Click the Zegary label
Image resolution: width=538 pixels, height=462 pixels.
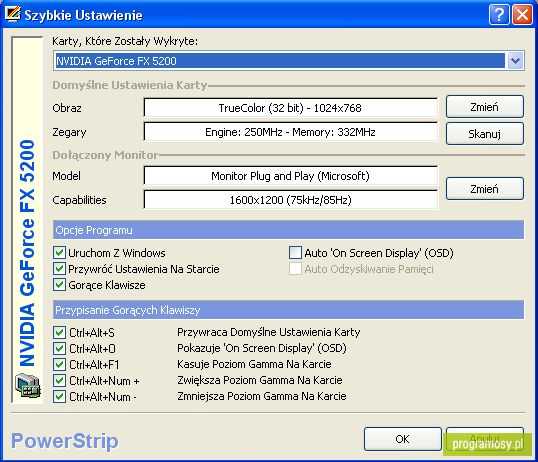click(x=69, y=132)
